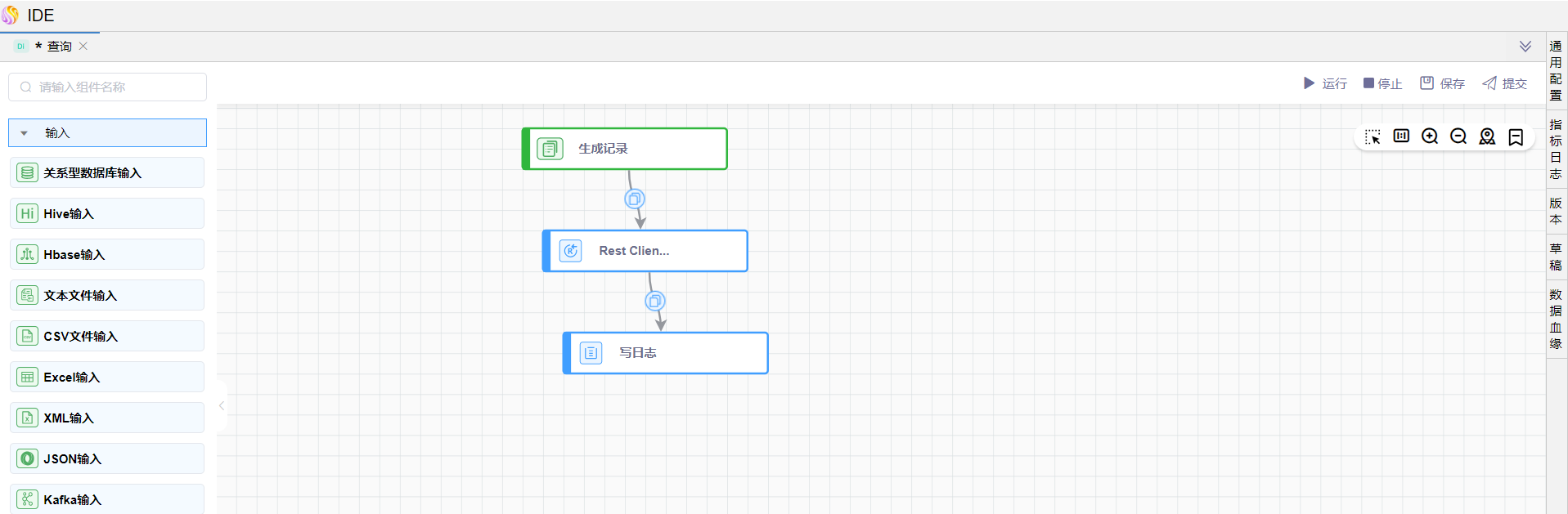Submit the job using 提交
The width and height of the screenshot is (1568, 514).
(1504, 83)
